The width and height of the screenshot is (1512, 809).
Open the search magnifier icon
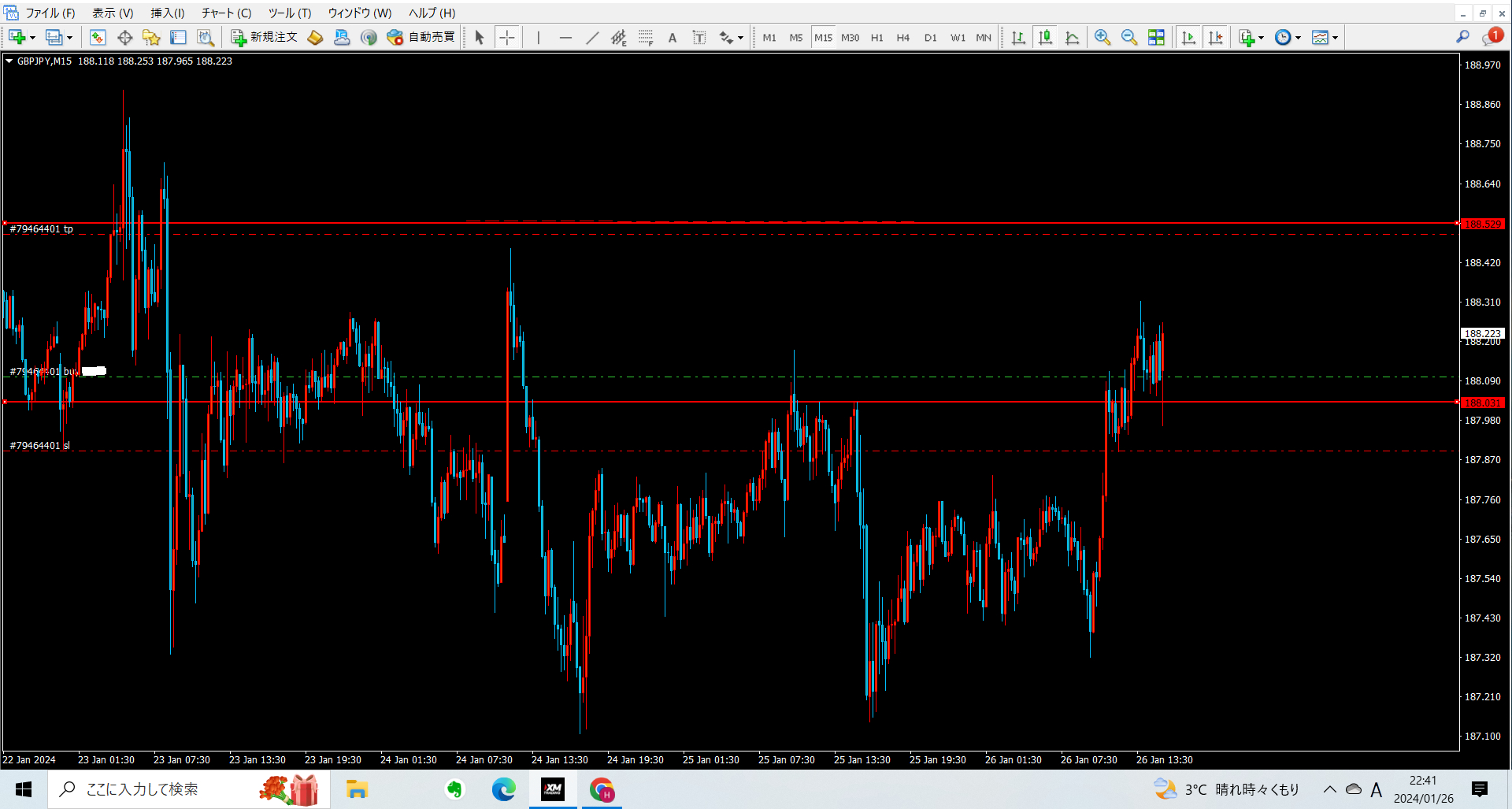tap(1462, 36)
